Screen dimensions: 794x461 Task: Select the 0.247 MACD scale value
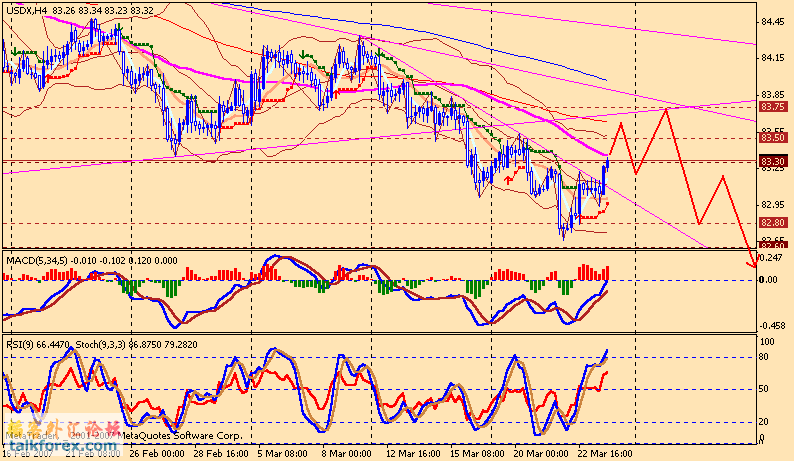pyautogui.click(x=771, y=257)
